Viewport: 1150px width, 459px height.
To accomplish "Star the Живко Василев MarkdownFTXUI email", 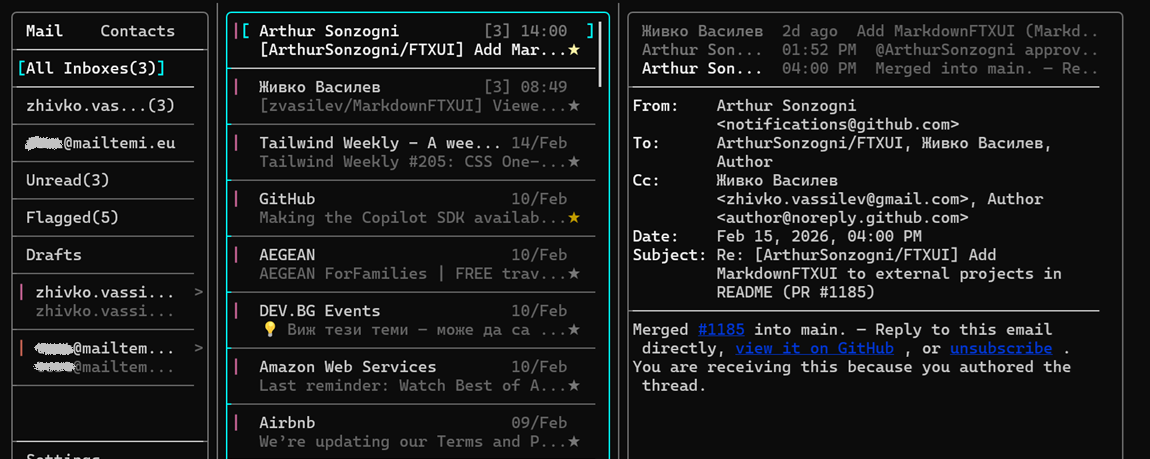I will point(574,106).
